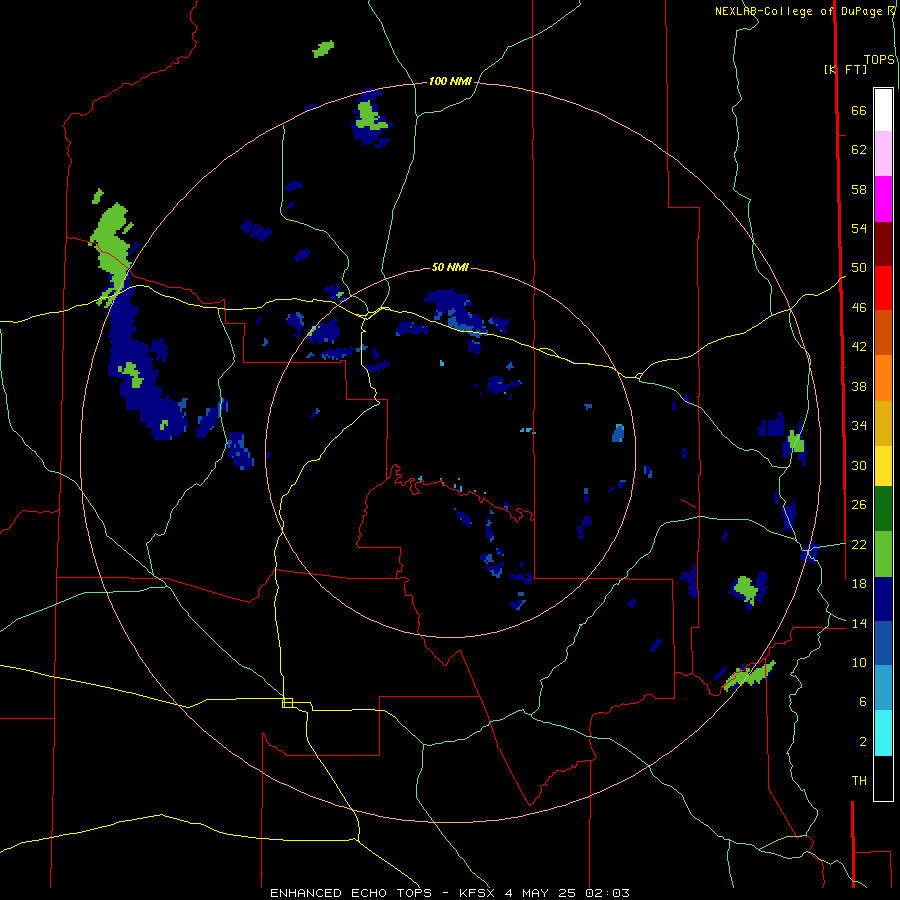
Task: Pick the gold legend color block
Action: click(x=883, y=423)
